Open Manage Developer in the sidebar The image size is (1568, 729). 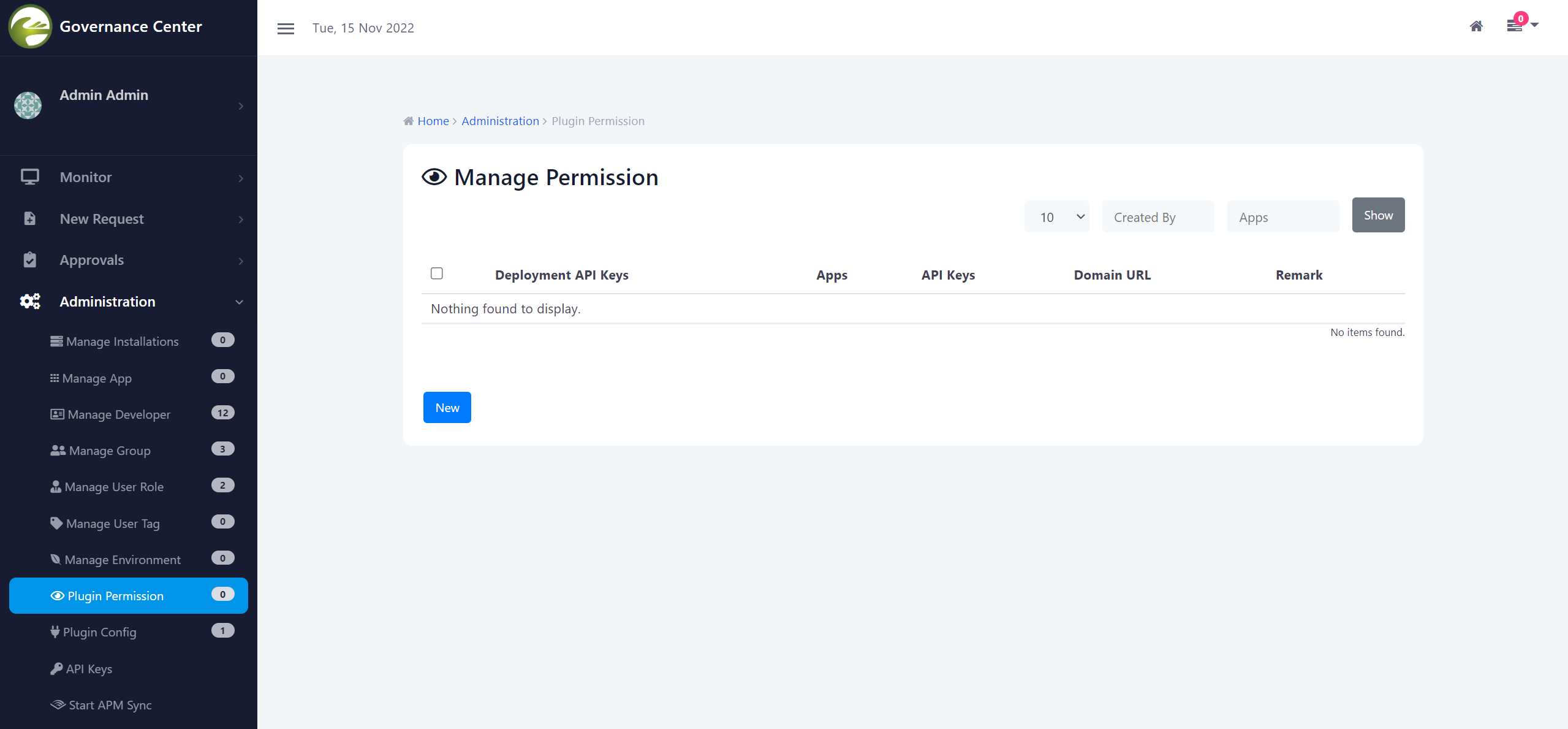tap(119, 414)
